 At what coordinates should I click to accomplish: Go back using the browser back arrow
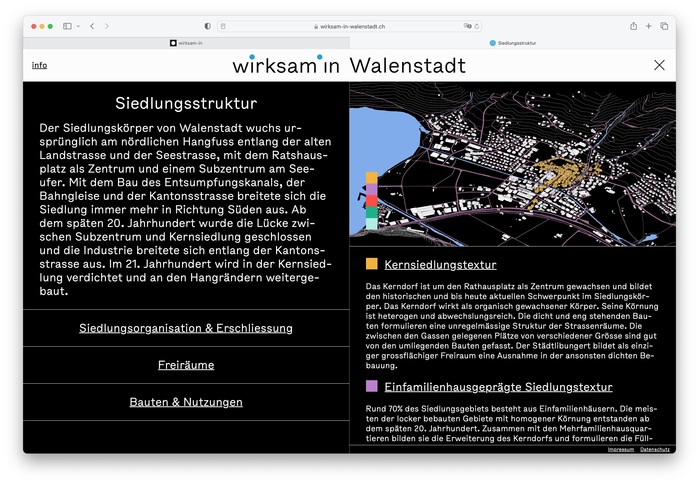[92, 26]
